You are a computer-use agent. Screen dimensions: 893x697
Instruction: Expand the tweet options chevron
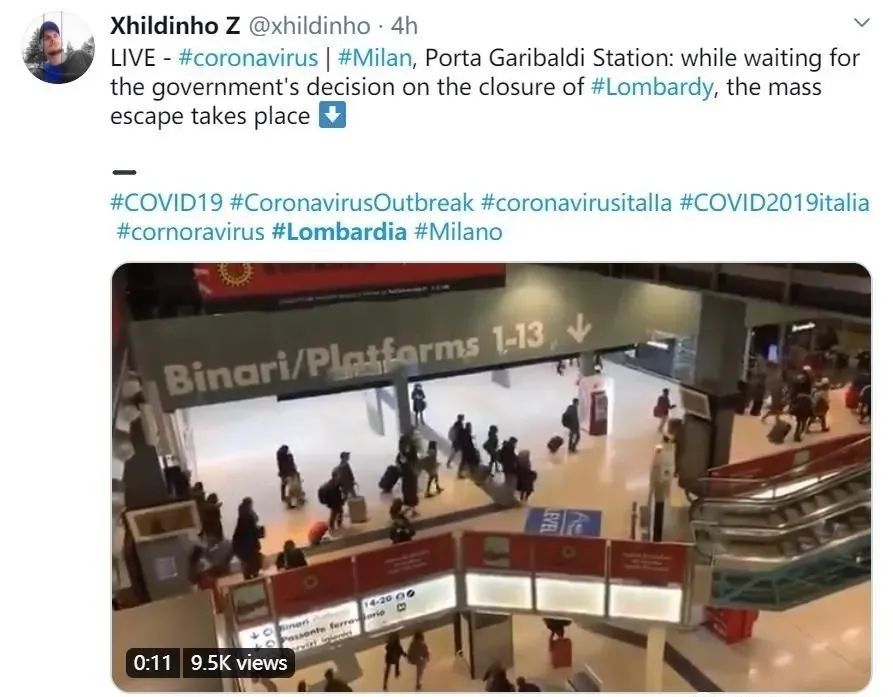[862, 23]
